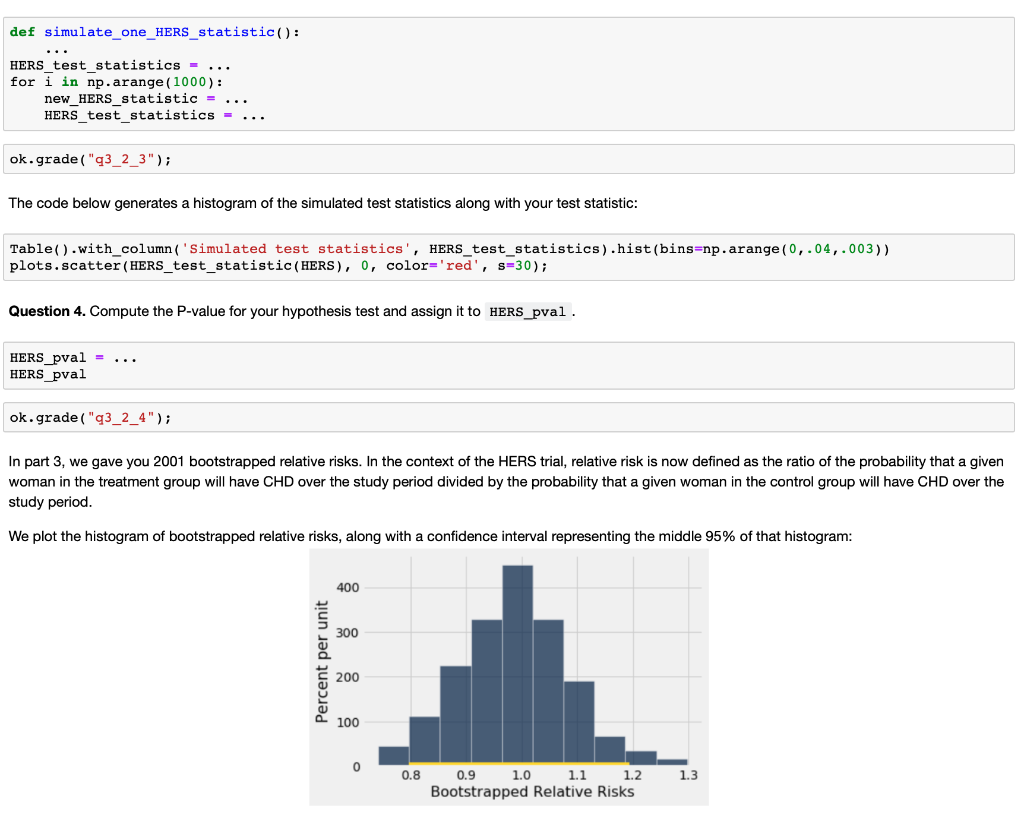Click the 'Bootstrapped Relative Risks' axis label

[532, 792]
